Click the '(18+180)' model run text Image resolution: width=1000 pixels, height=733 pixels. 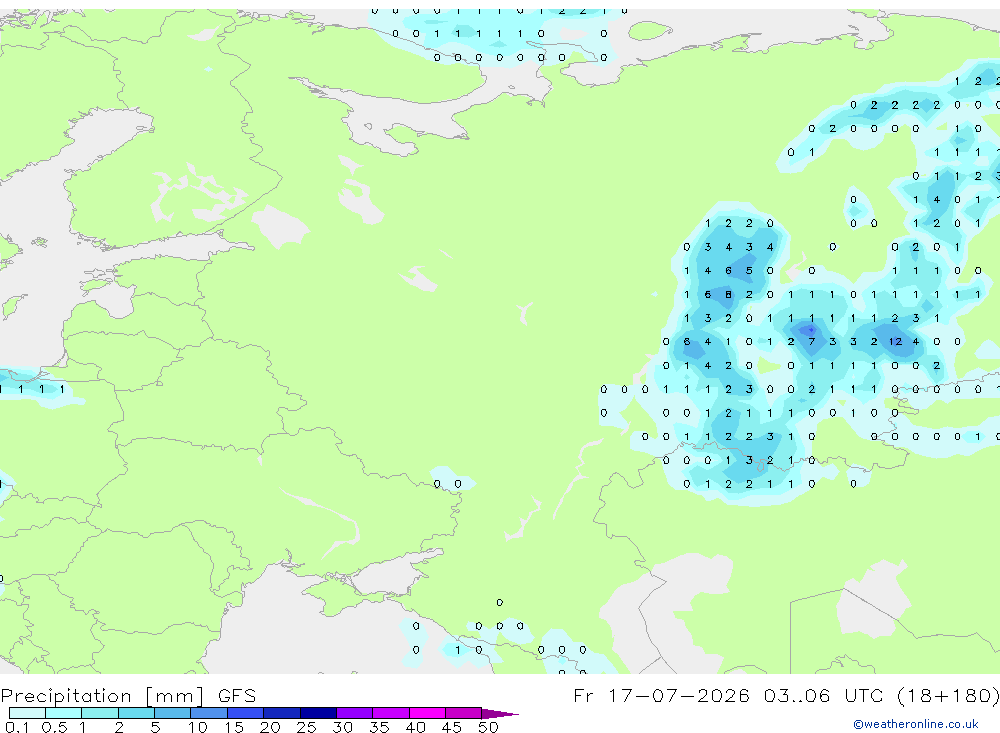pos(948,695)
